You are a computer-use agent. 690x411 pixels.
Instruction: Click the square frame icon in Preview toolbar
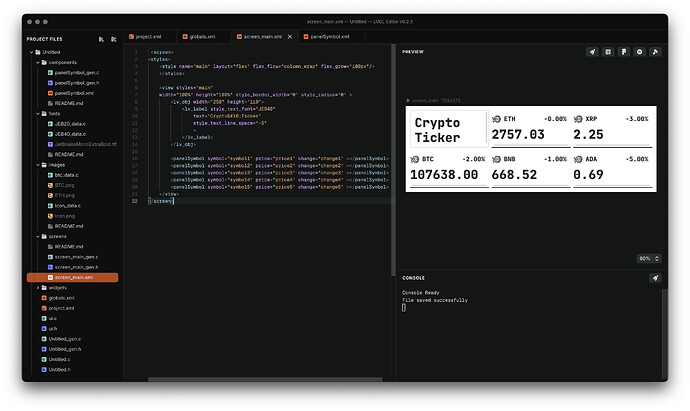(608, 52)
